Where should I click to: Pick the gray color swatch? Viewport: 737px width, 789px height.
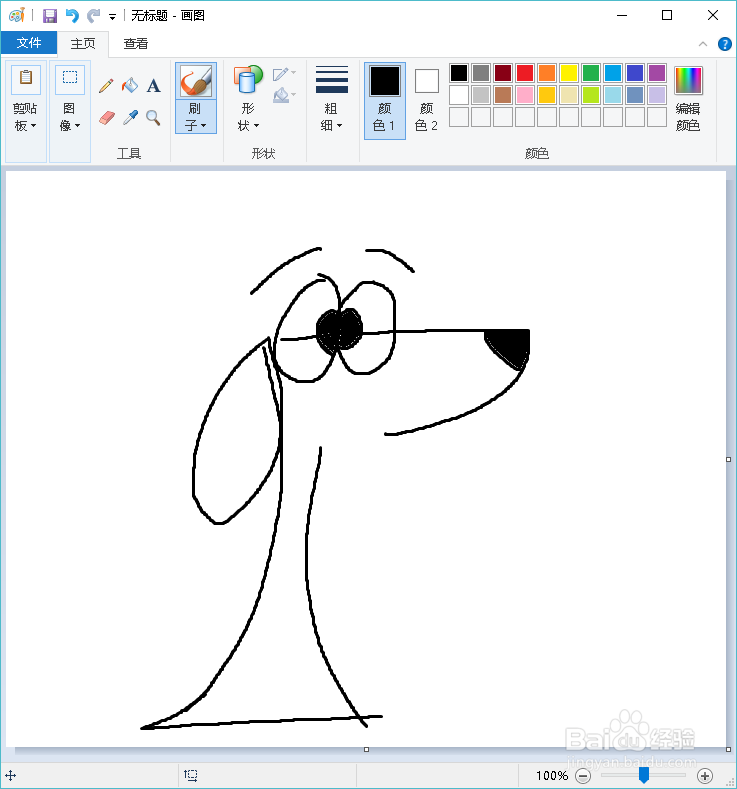point(481,73)
